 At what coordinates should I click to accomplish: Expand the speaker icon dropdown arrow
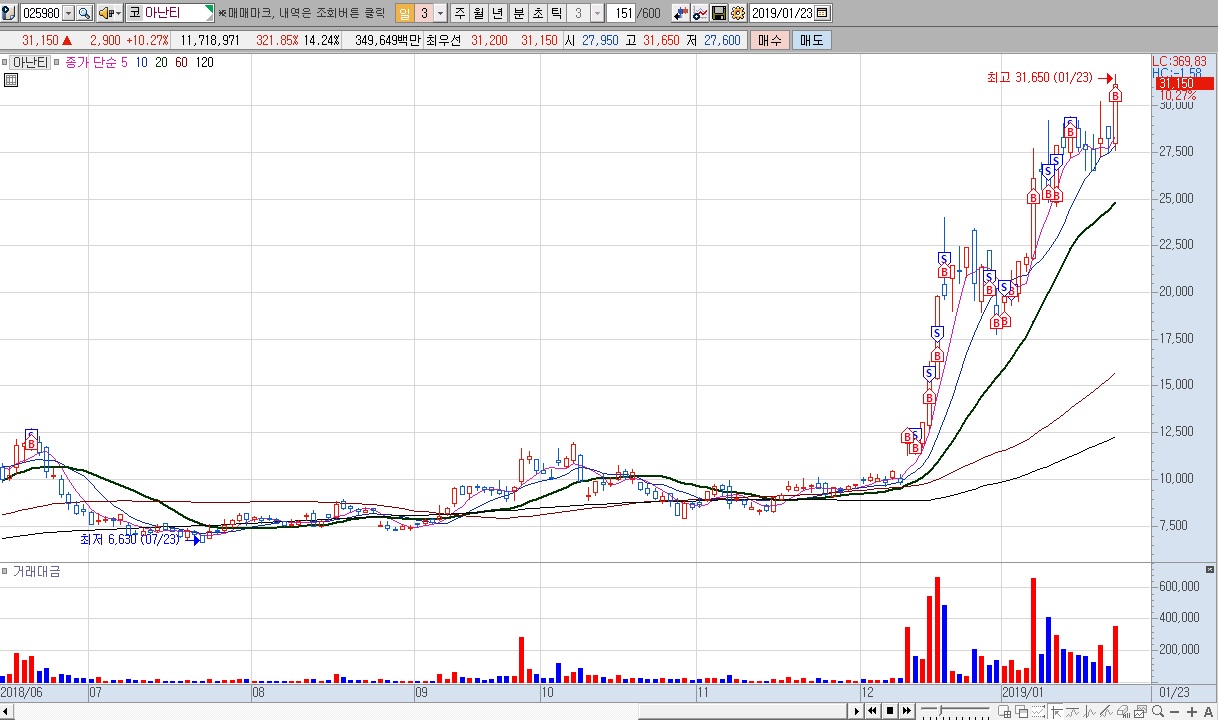[117, 13]
